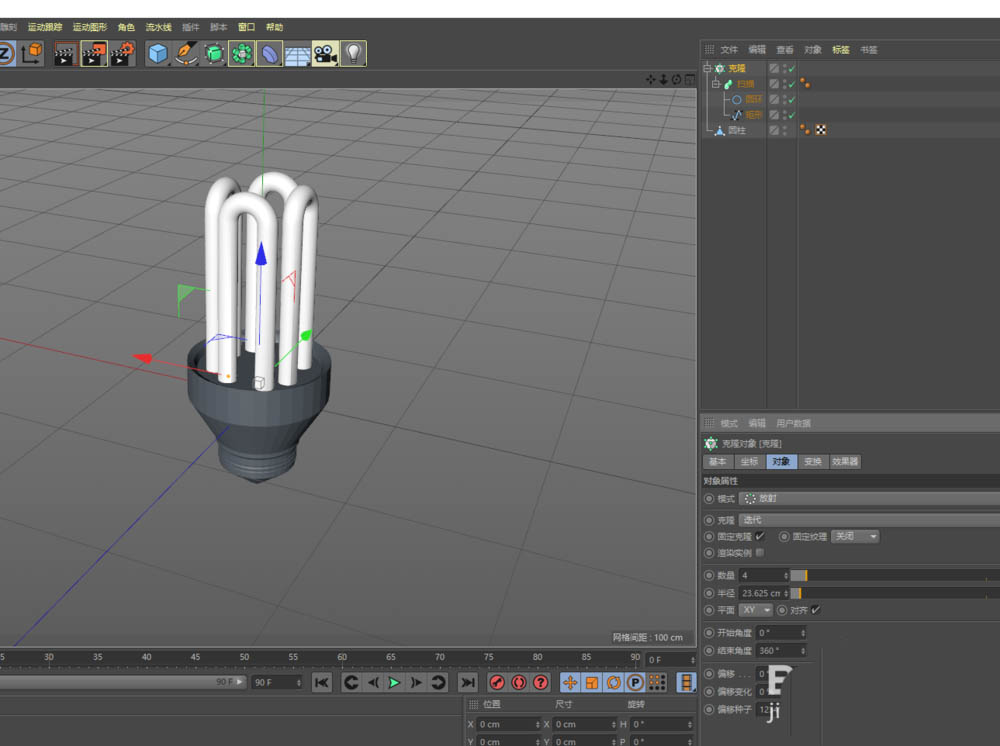This screenshot has width=1000, height=746.
Task: Click the green Play forward button
Action: [394, 682]
